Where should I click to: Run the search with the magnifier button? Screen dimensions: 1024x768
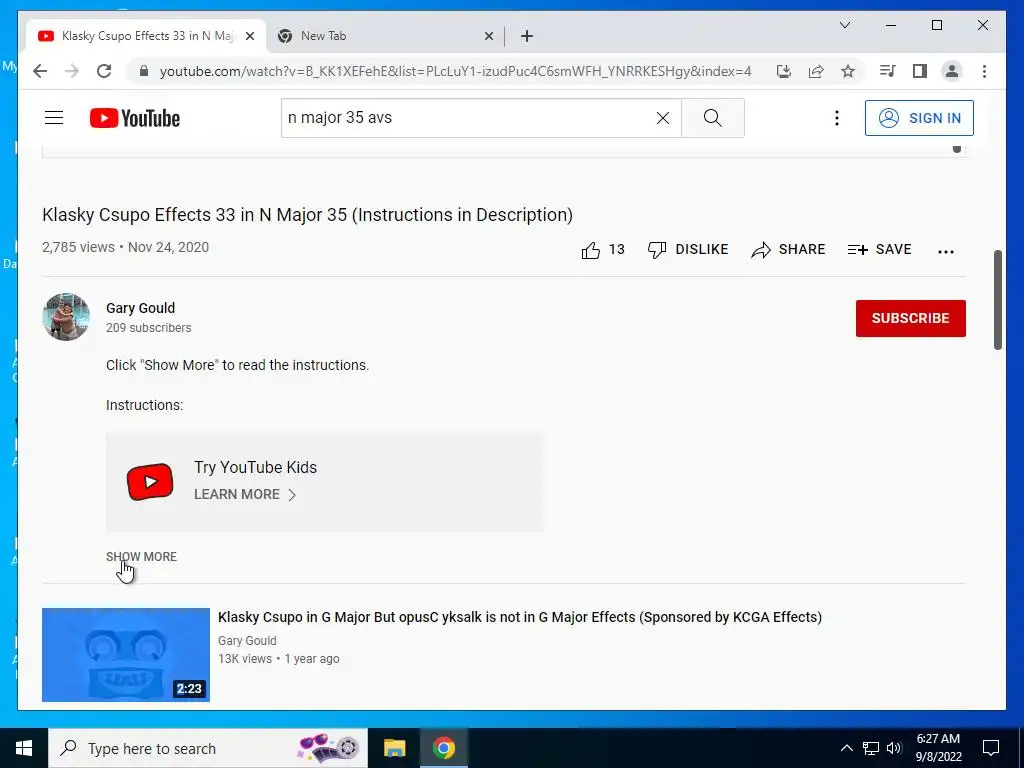(x=712, y=118)
